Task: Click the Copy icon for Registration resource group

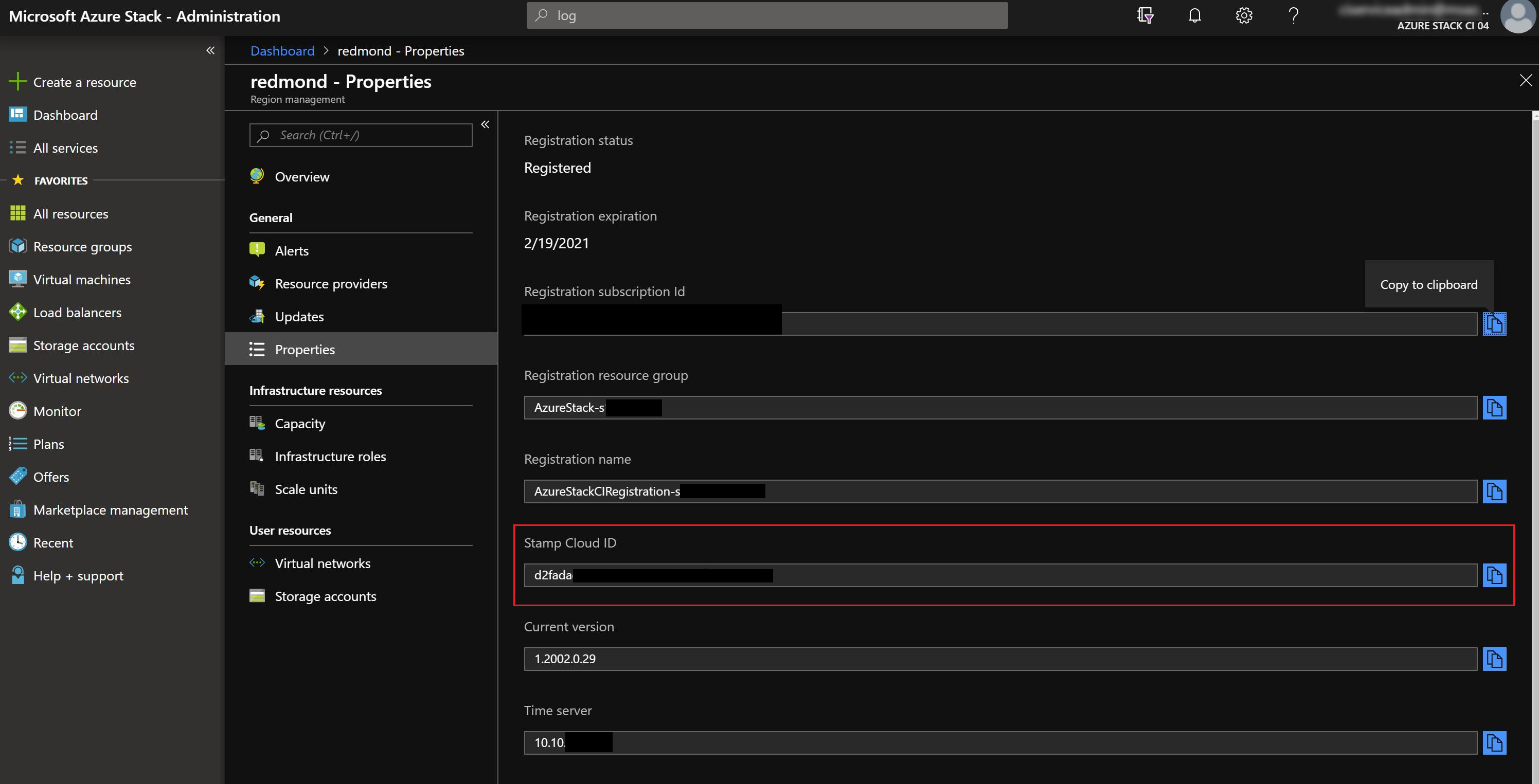Action: point(1495,407)
